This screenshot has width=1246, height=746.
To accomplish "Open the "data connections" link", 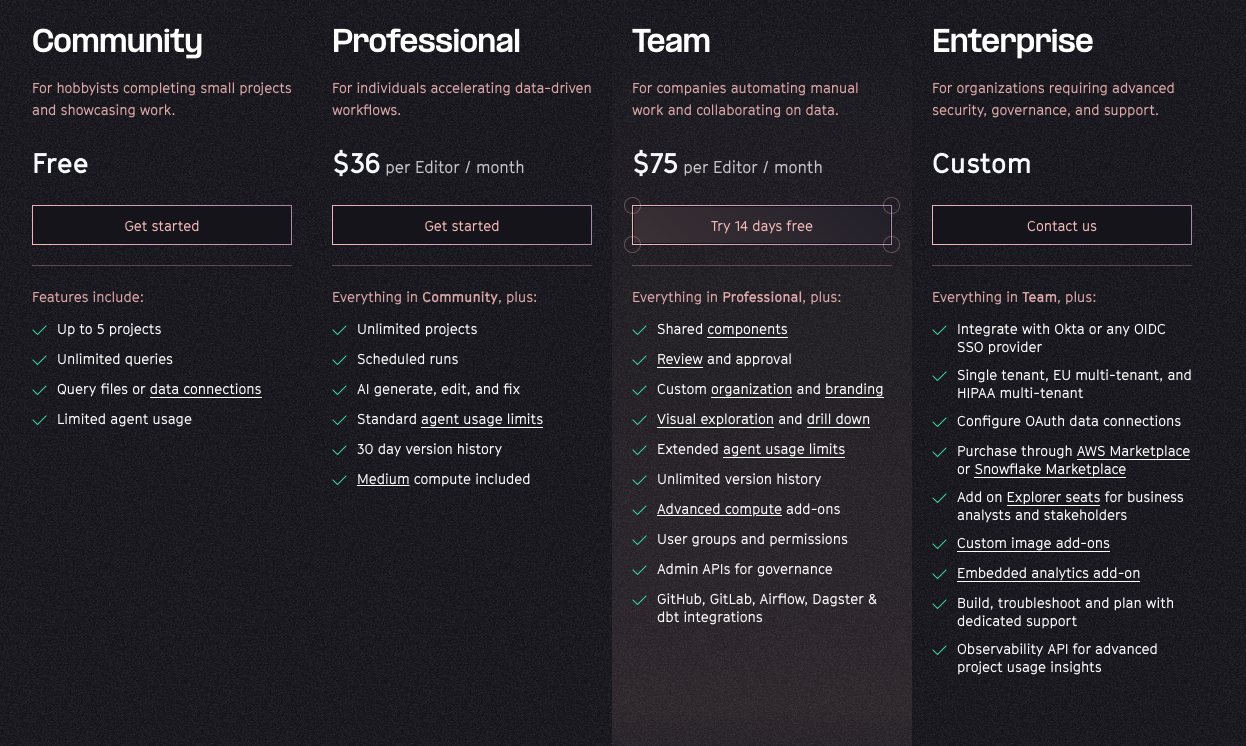I will [205, 389].
